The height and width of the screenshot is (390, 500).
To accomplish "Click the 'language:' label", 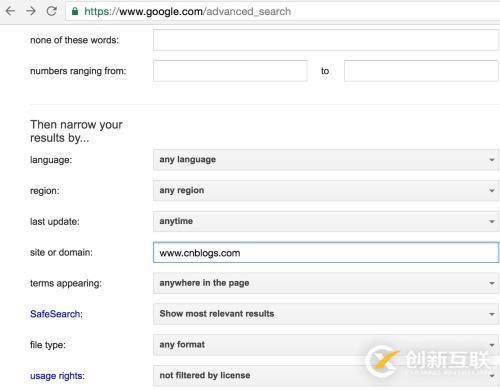I will [x=51, y=160].
